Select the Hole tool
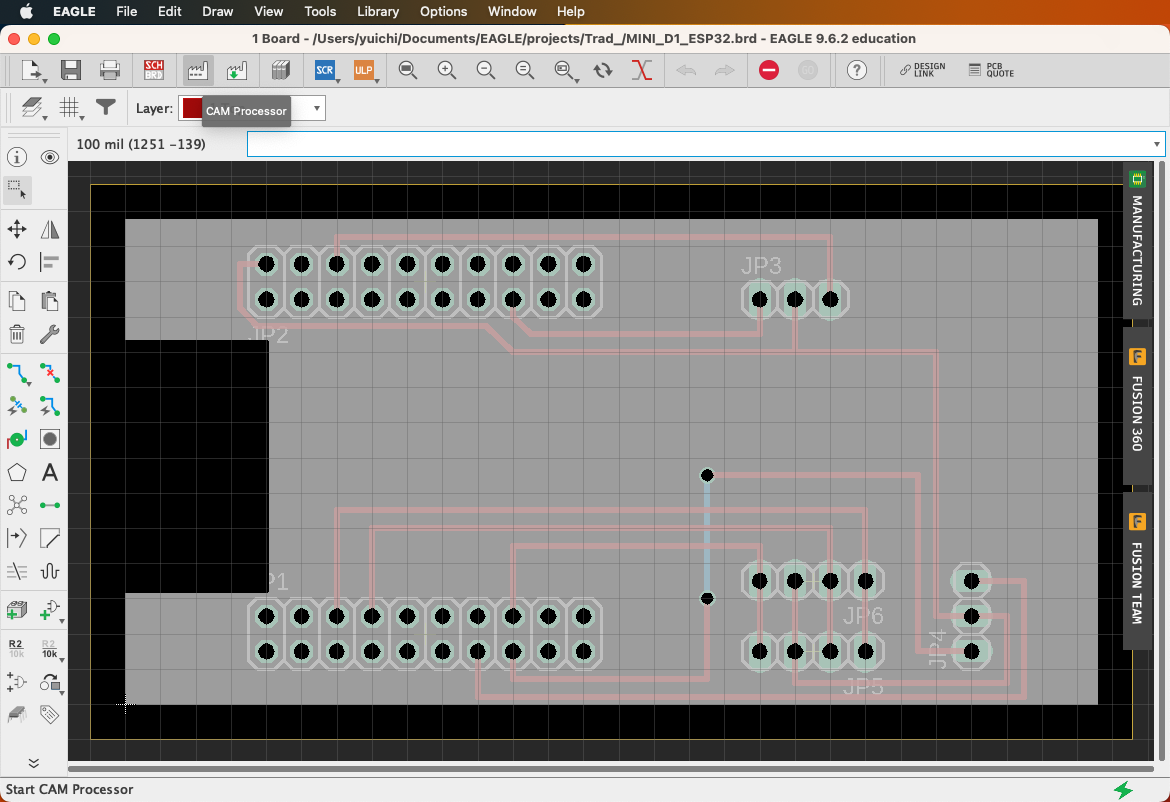Image resolution: width=1170 pixels, height=802 pixels. pyautogui.click(x=50, y=439)
